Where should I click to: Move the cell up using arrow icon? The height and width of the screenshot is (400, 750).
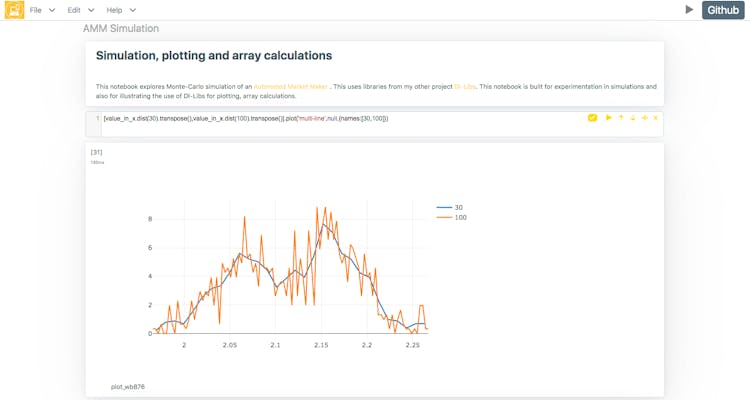(620, 118)
